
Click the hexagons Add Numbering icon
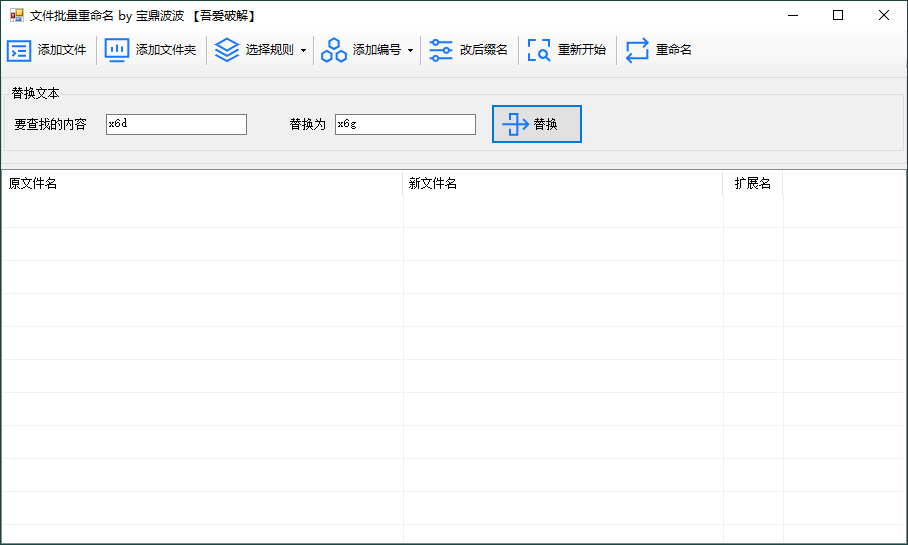[334, 51]
